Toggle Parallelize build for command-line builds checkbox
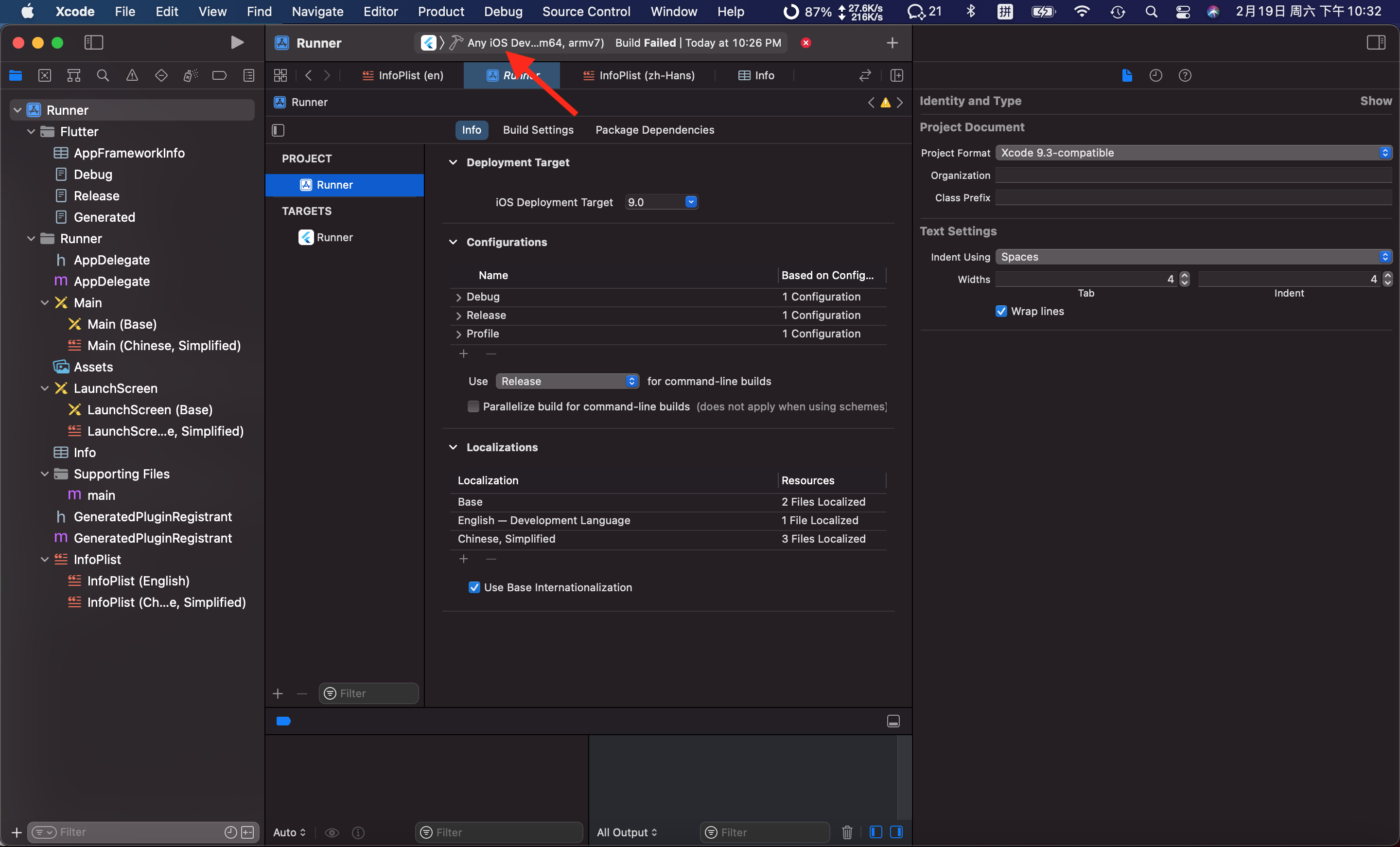1400x847 pixels. click(472, 406)
